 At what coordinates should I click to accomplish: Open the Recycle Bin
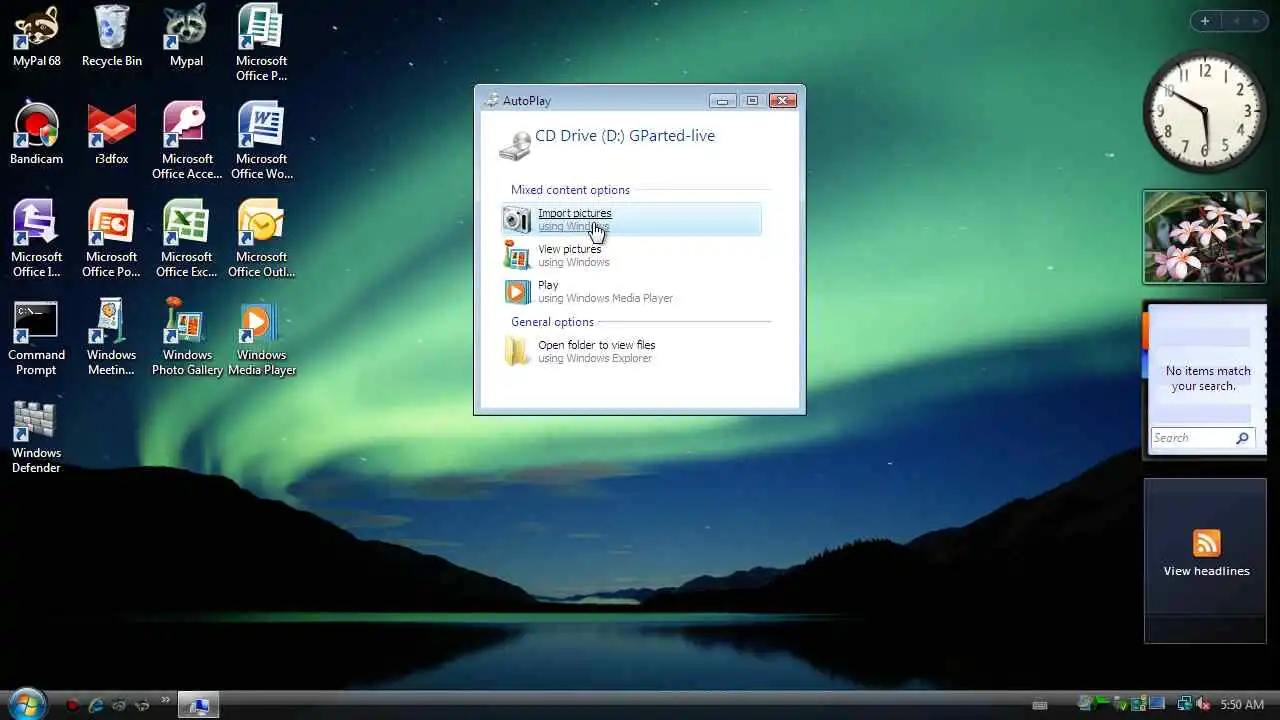click(x=111, y=36)
